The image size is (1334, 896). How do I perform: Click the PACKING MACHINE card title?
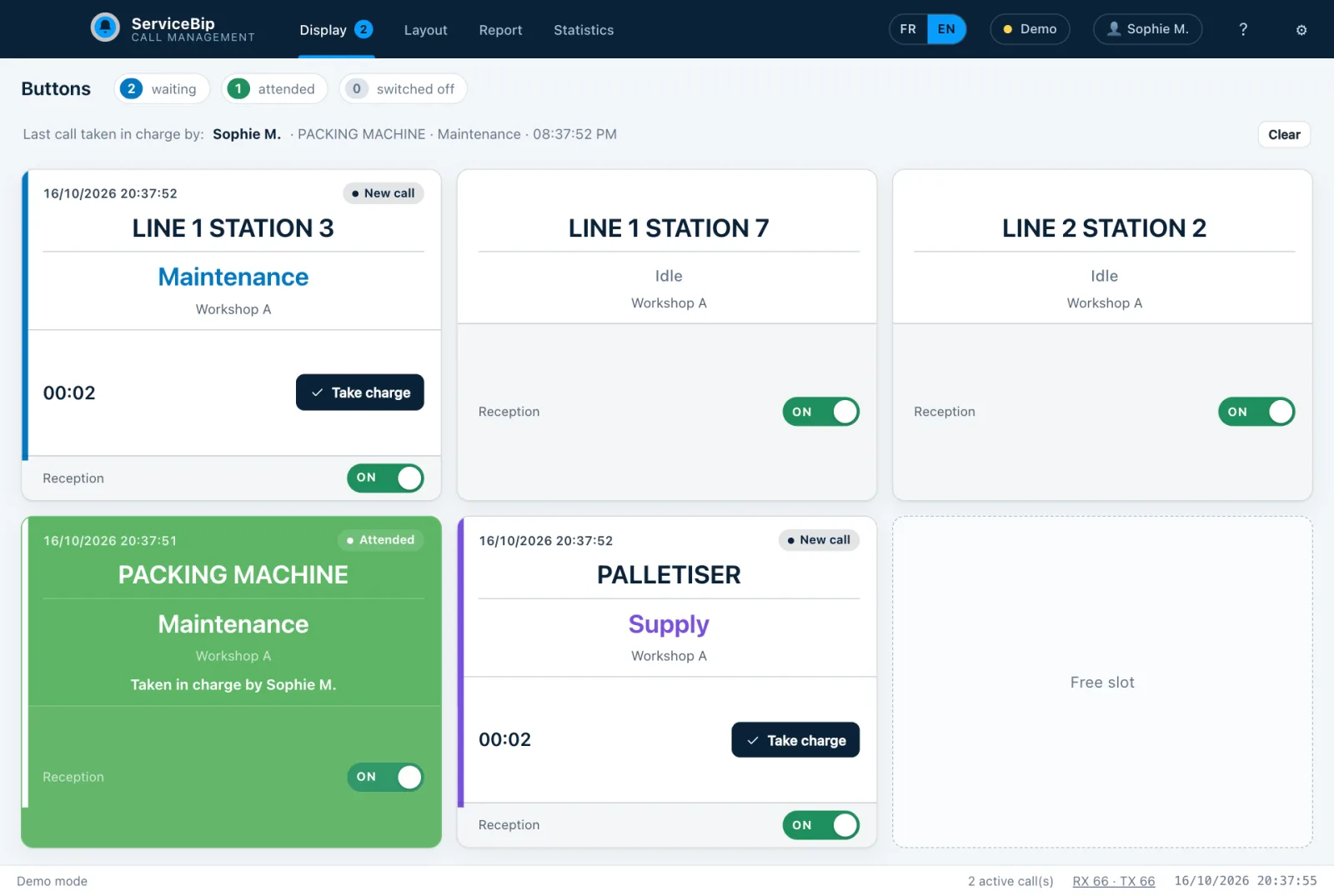tap(233, 575)
